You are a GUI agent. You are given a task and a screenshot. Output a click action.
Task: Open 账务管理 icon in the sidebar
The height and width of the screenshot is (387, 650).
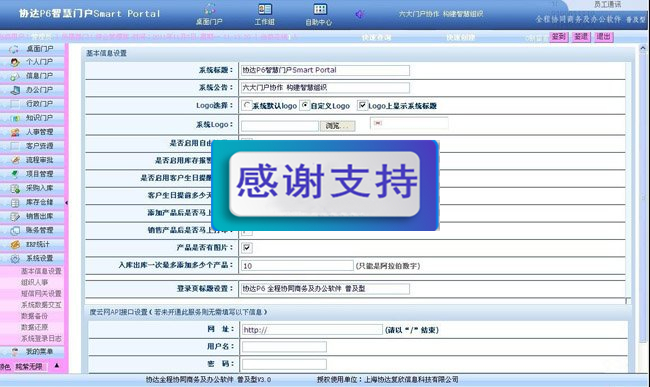(15, 230)
